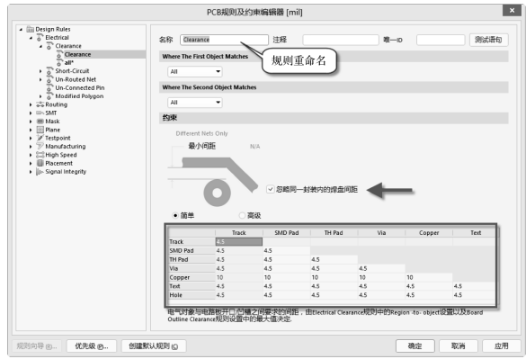Toggle ignore pad clearance within same footprint checkbox

[270, 189]
